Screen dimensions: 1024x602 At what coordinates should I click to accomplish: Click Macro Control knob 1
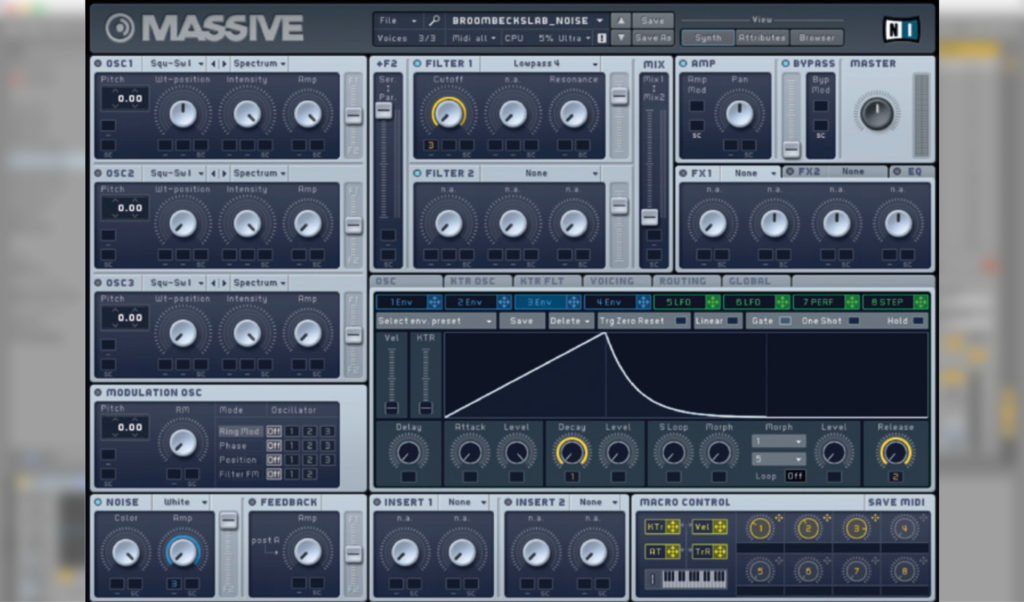(x=761, y=527)
